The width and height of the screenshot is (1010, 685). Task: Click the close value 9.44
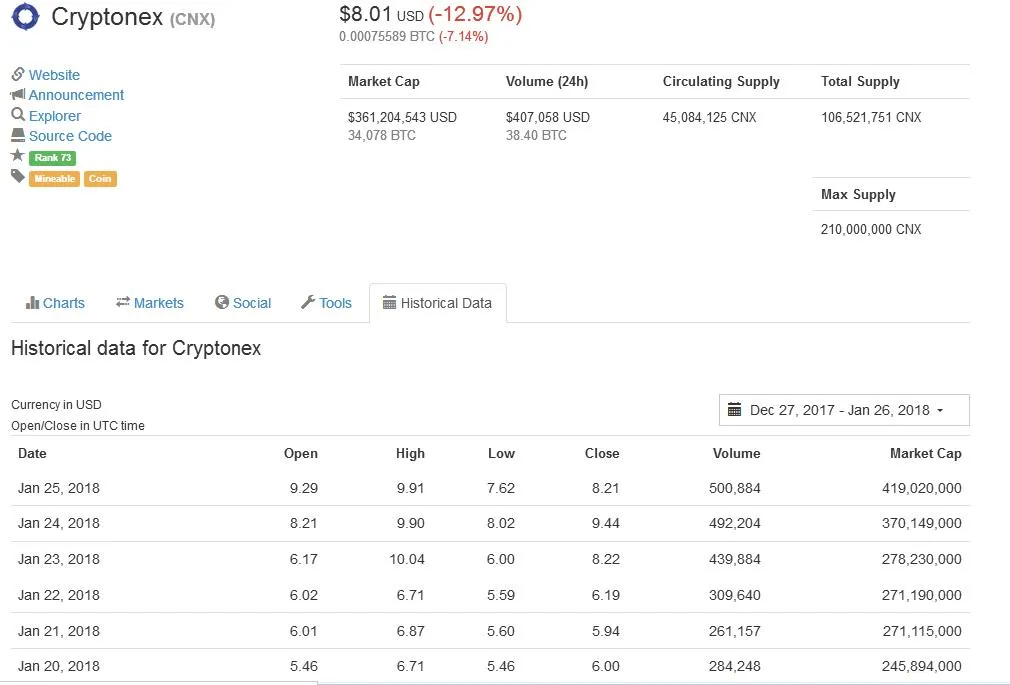(605, 523)
